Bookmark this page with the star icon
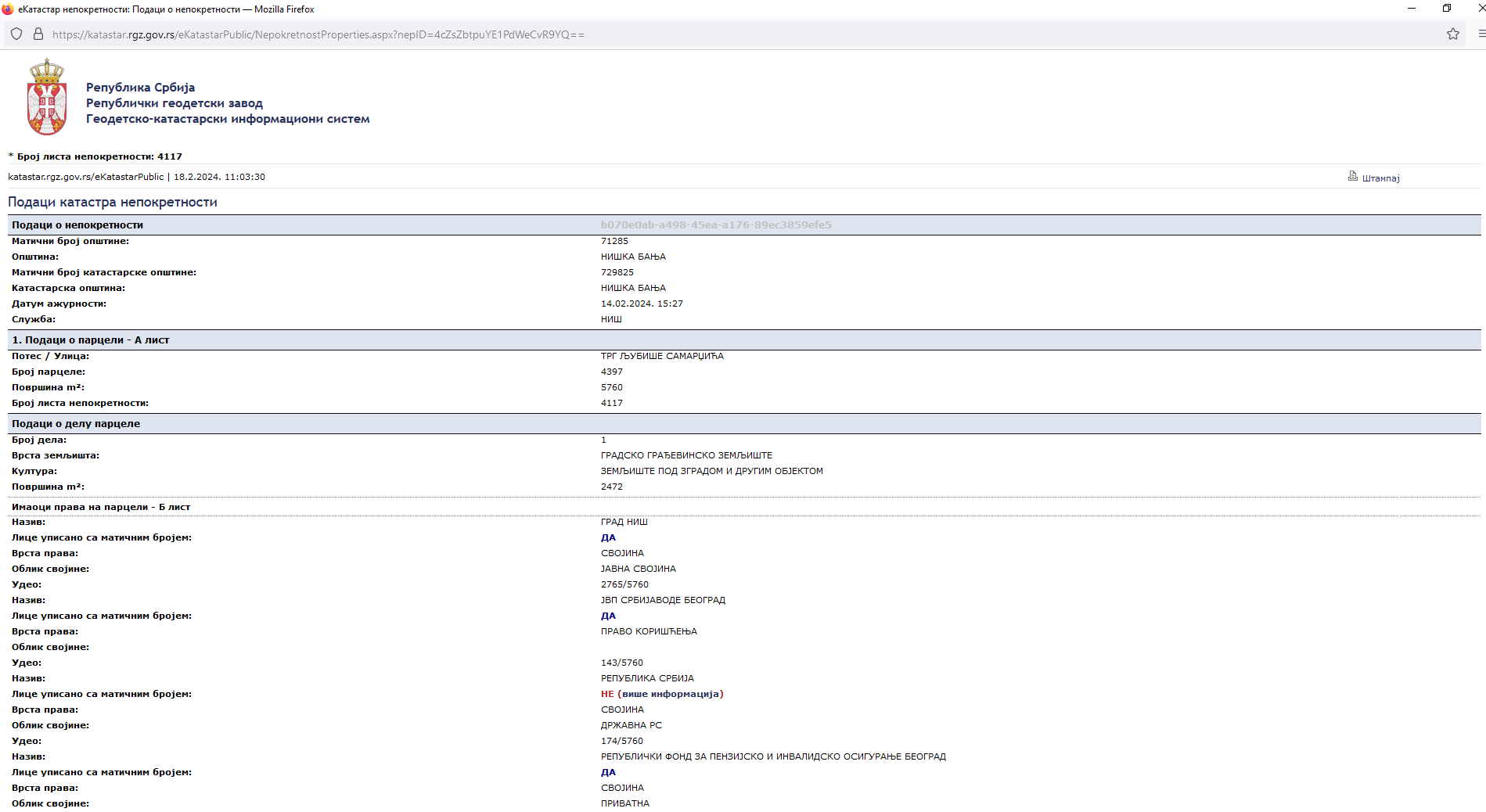The image size is (1486, 812). (x=1453, y=34)
